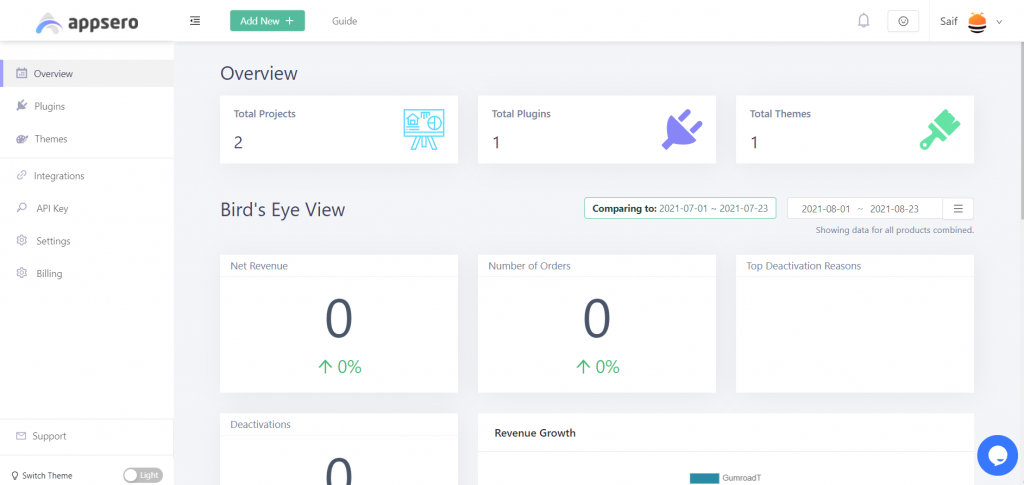Open the Total Projects card

339,129
